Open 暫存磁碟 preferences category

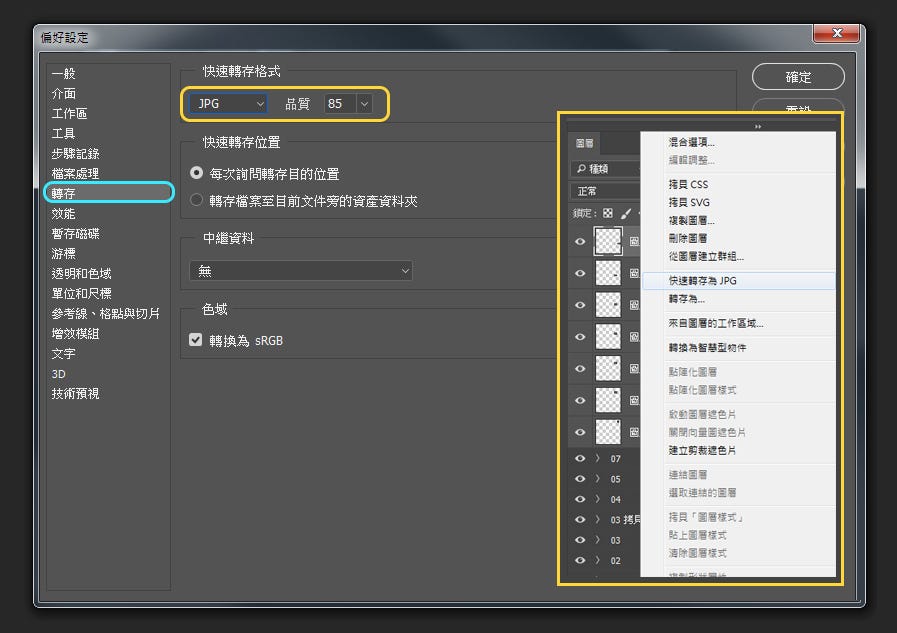(x=76, y=233)
